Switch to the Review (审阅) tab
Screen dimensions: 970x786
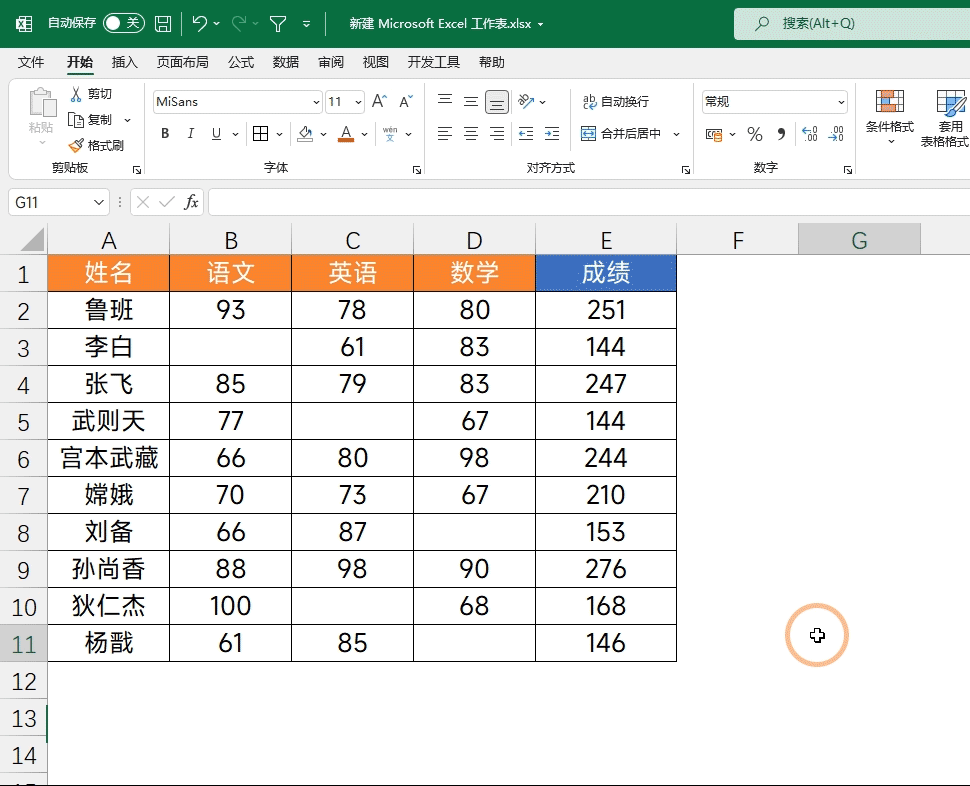[331, 62]
